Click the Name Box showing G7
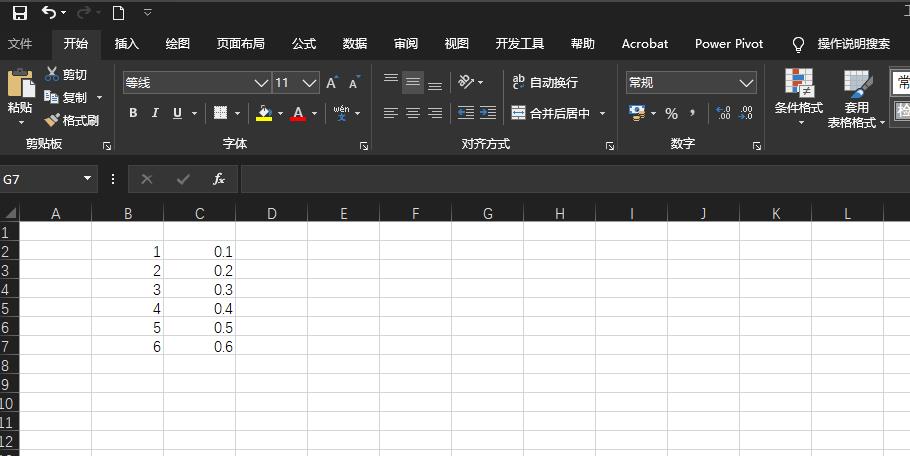 [x=41, y=179]
